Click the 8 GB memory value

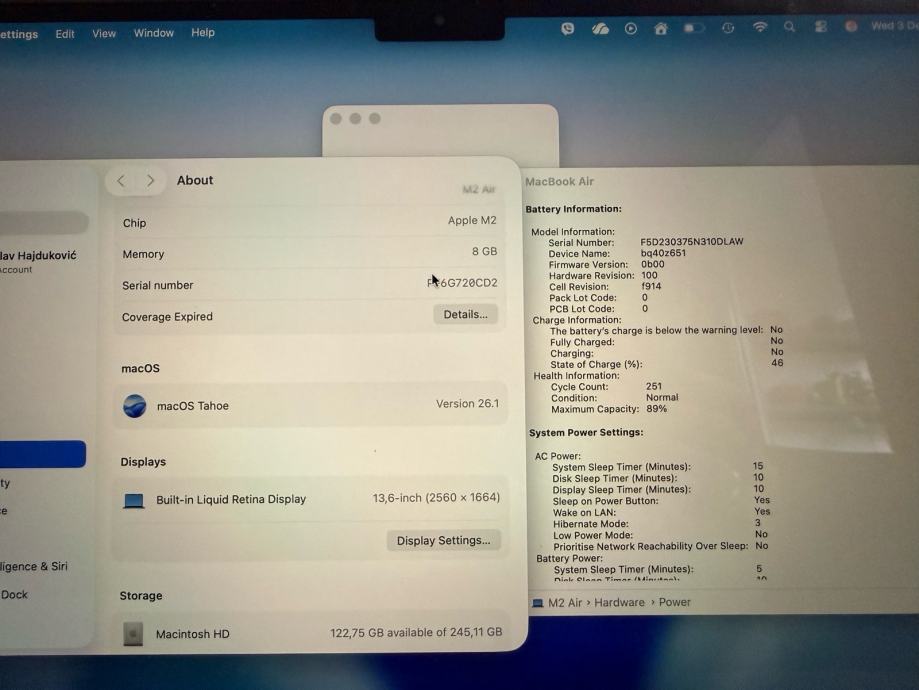coord(484,251)
